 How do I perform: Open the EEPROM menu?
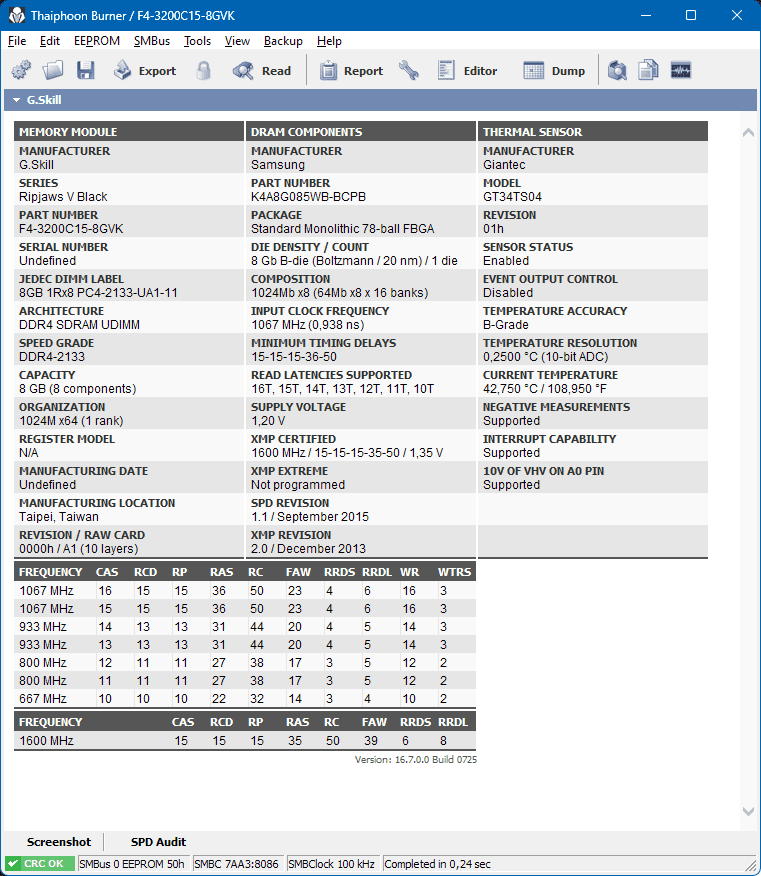pyautogui.click(x=97, y=41)
